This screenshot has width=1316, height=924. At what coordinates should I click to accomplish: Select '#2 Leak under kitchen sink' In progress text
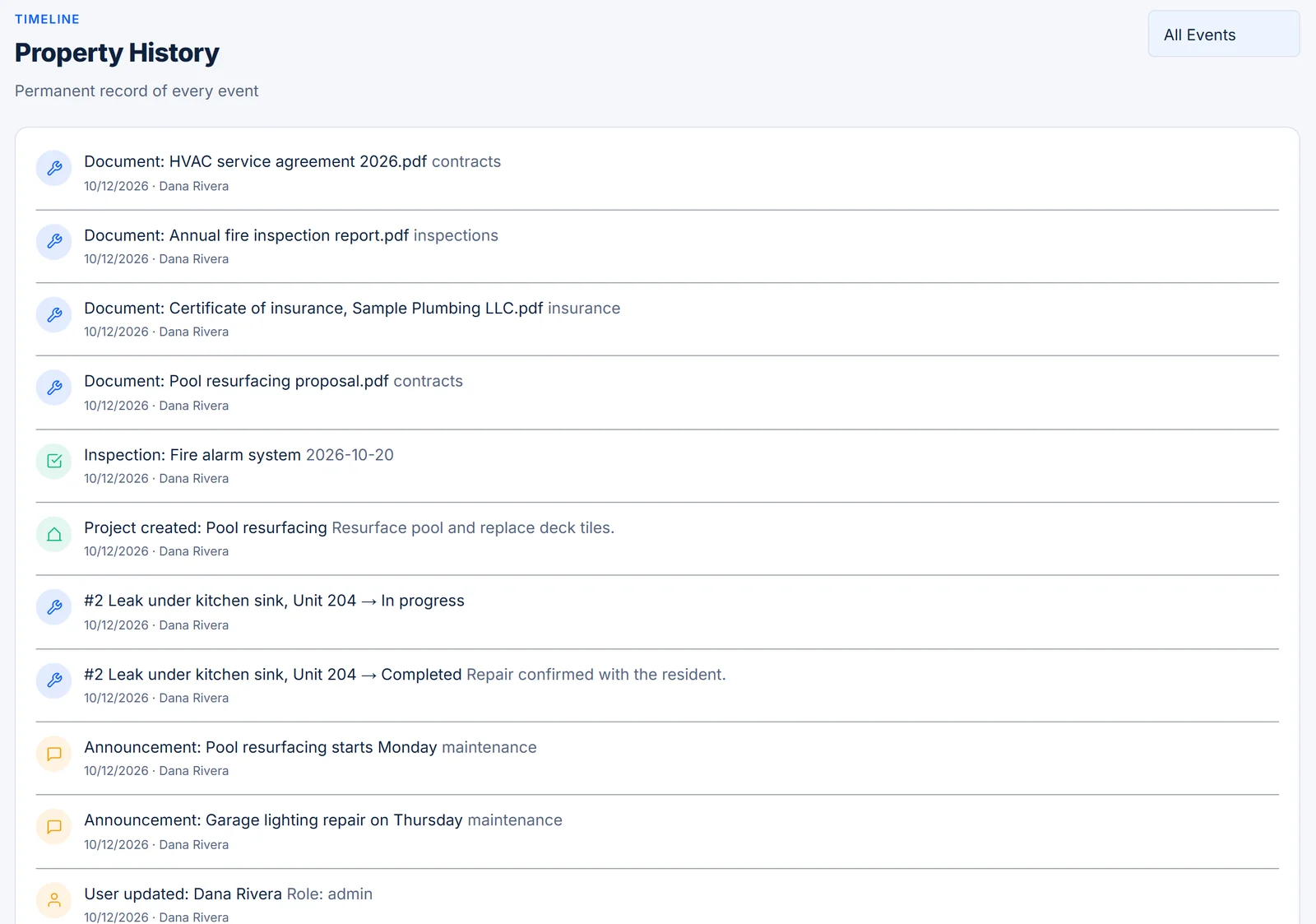[x=274, y=601]
